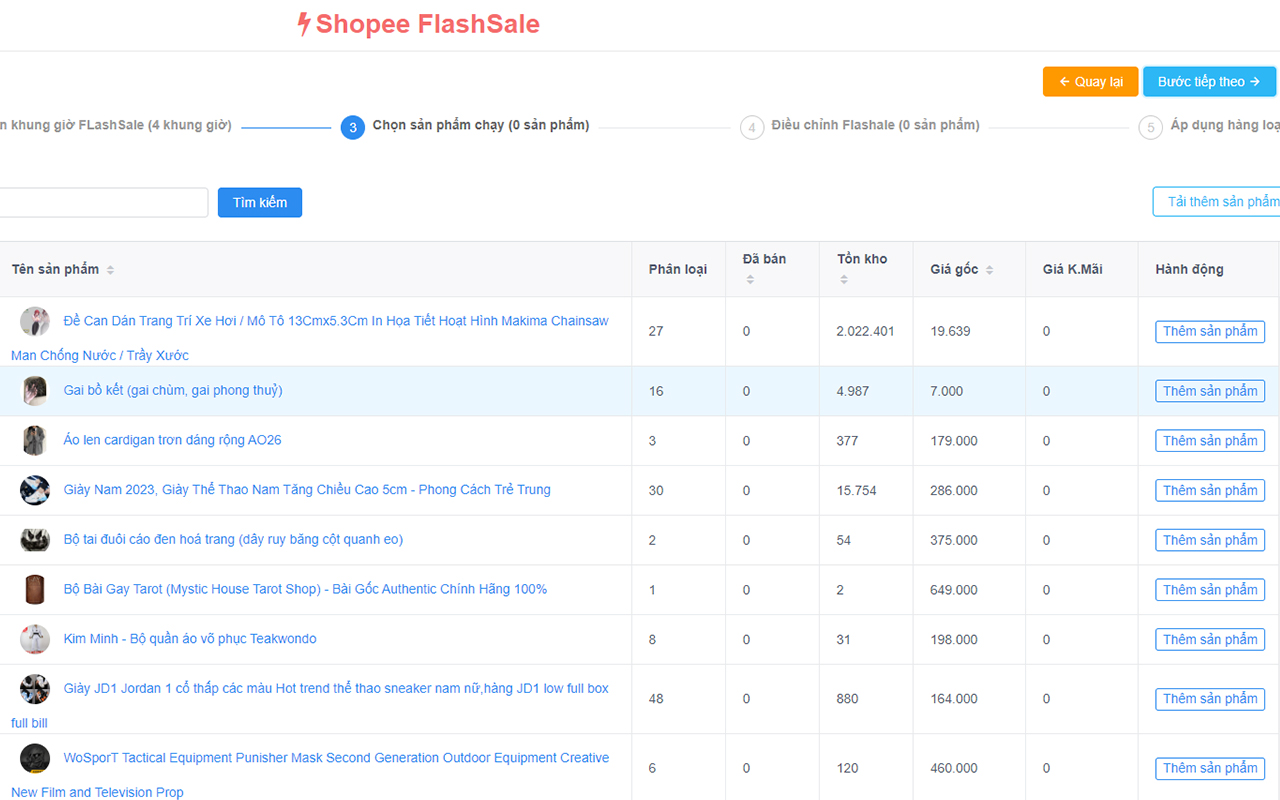Open thumbnail of Giày Nam 2023 product
Image resolution: width=1280 pixels, height=800 pixels.
[35, 490]
